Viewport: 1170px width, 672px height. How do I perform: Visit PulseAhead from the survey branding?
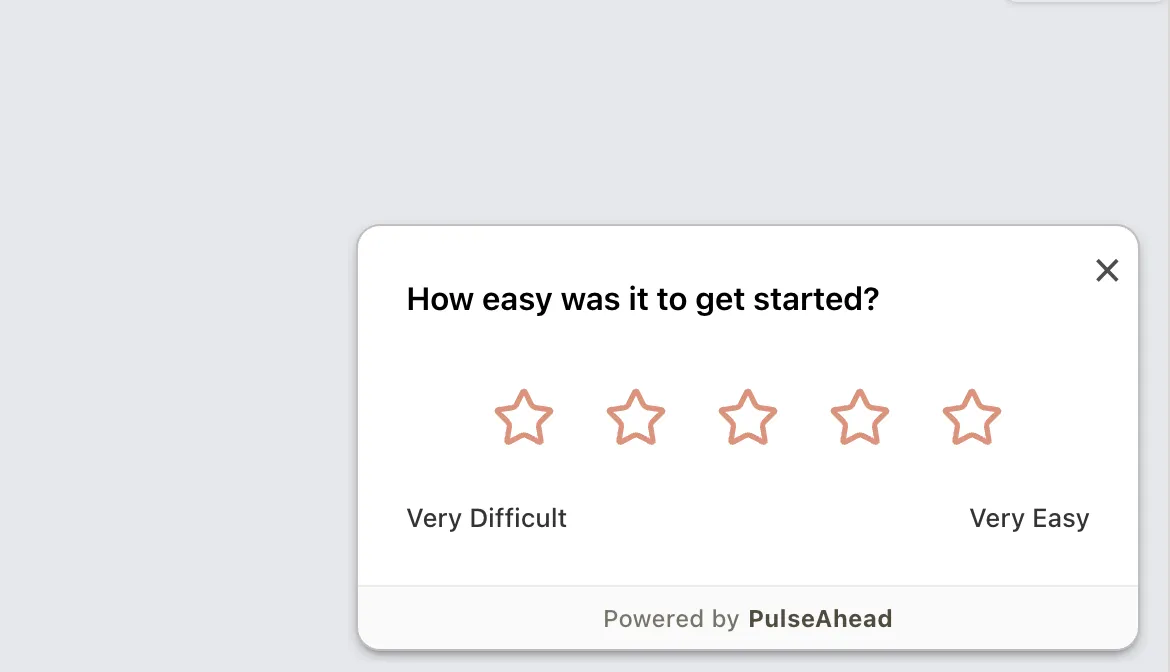click(820, 619)
